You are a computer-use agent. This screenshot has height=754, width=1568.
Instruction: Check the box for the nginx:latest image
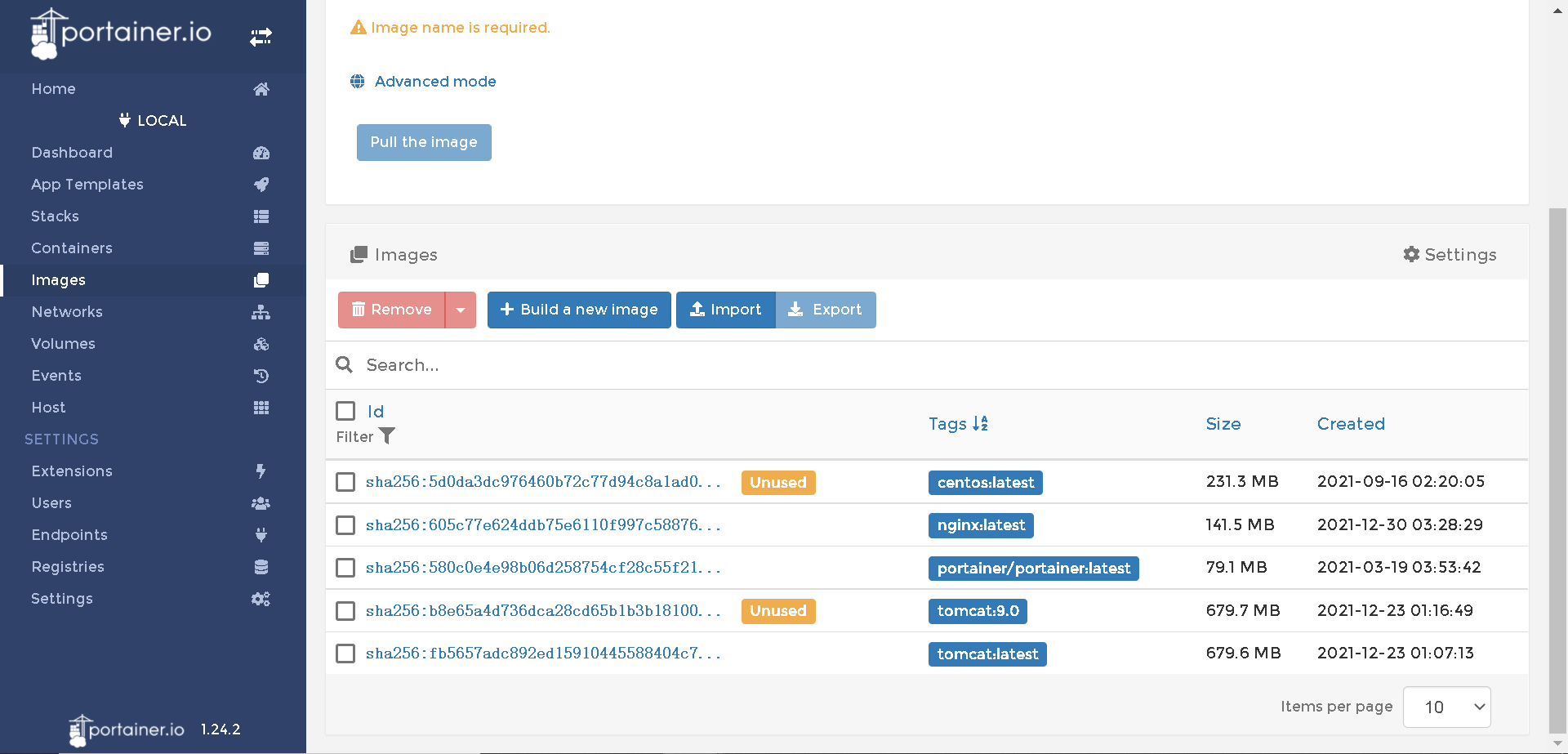pos(345,524)
